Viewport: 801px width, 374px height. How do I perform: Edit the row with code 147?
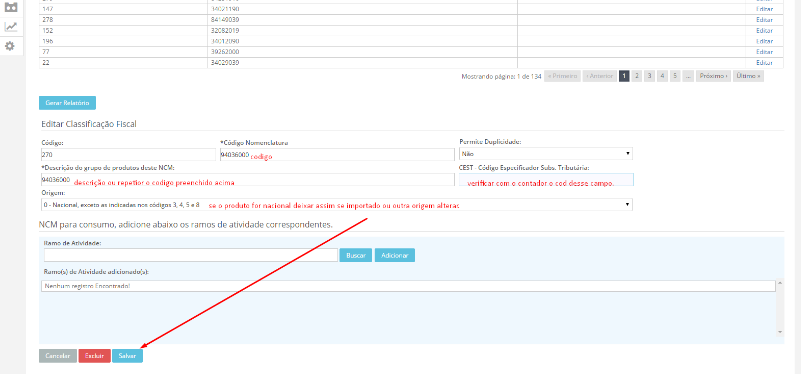coord(764,9)
